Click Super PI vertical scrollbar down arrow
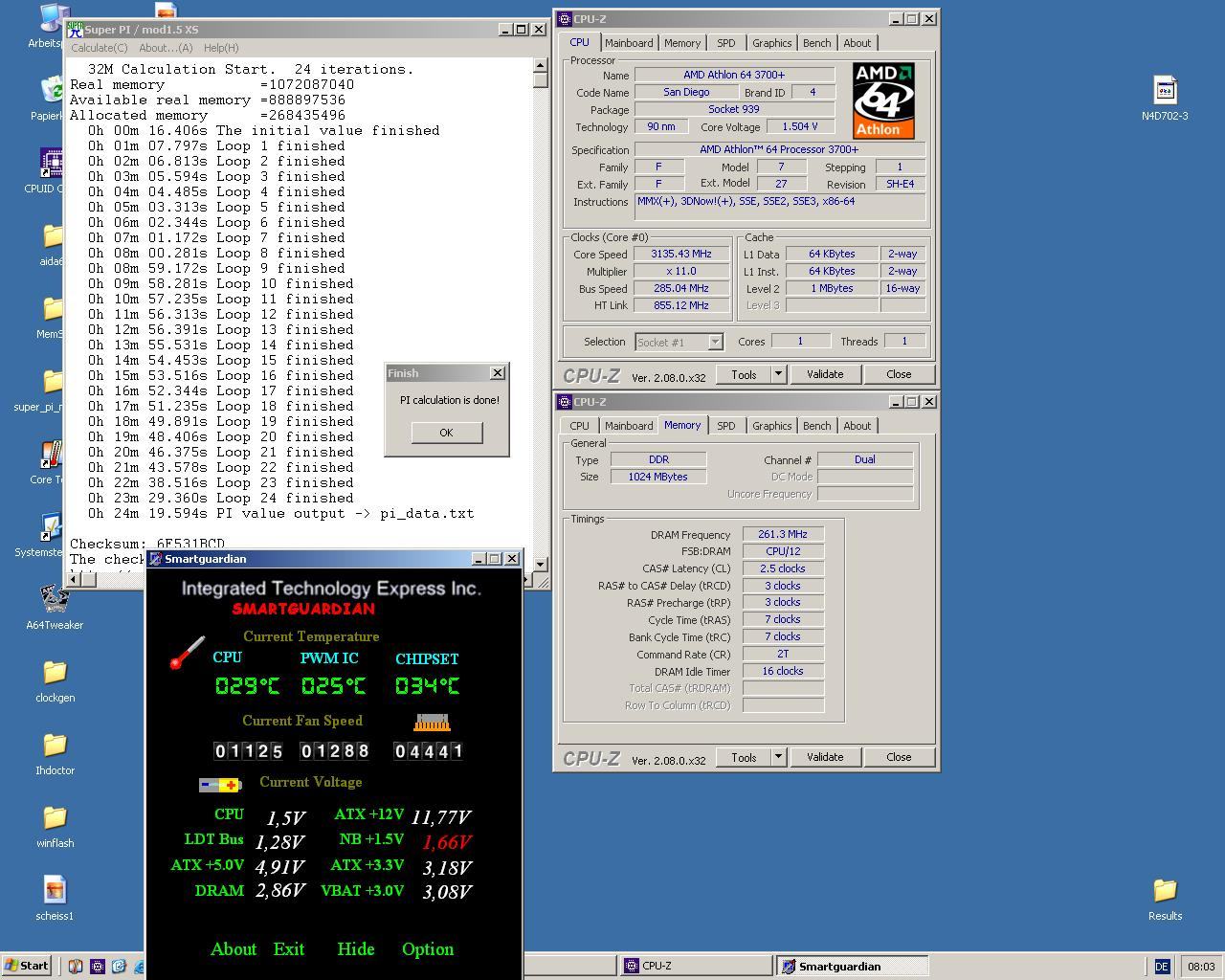The width and height of the screenshot is (1225, 980). click(541, 564)
